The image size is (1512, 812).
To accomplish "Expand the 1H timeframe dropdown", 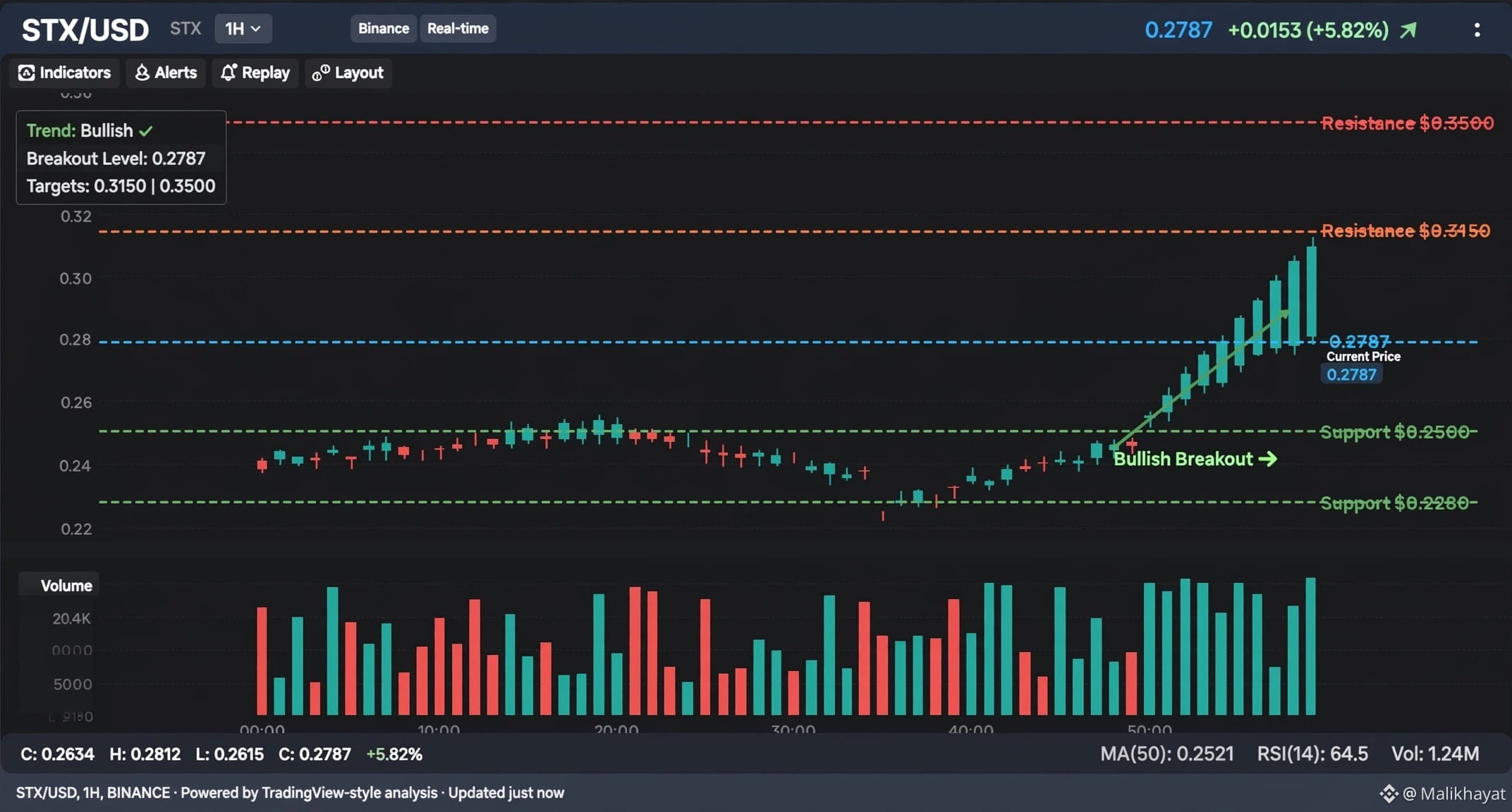I will coord(243,29).
